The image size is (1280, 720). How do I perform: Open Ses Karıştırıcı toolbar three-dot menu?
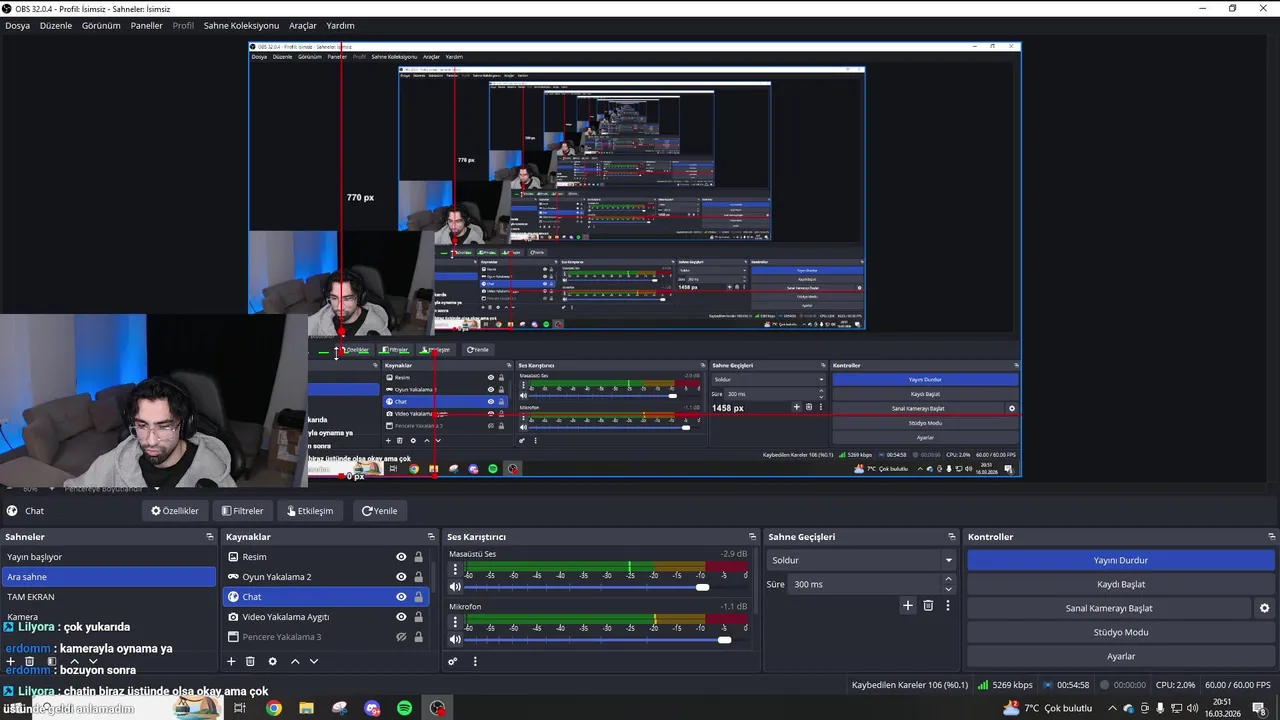coord(475,661)
